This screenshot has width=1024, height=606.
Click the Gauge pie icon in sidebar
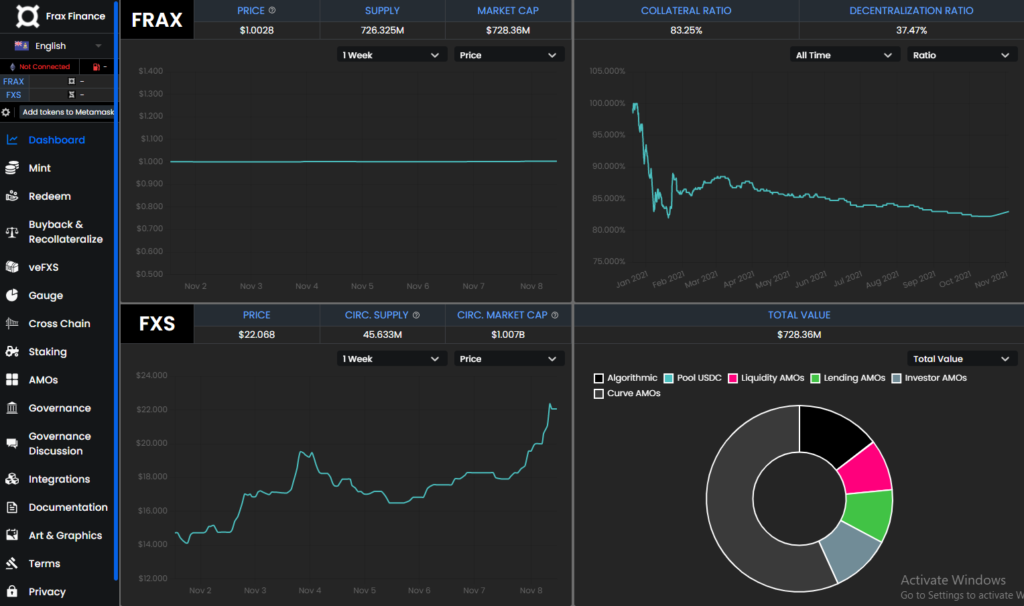pyautogui.click(x=12, y=296)
